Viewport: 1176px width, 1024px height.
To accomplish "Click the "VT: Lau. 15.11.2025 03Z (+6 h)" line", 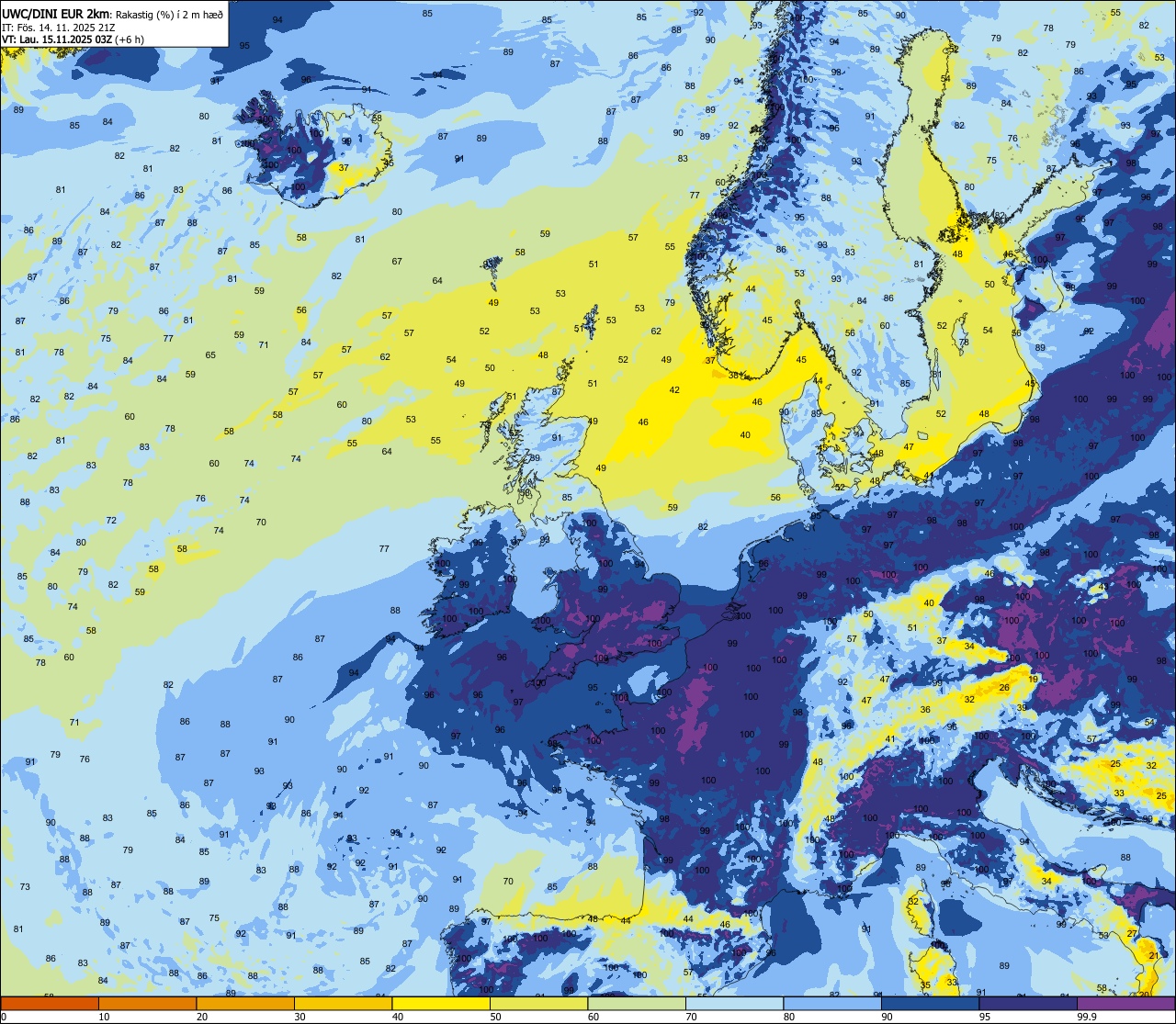I will pos(73,39).
